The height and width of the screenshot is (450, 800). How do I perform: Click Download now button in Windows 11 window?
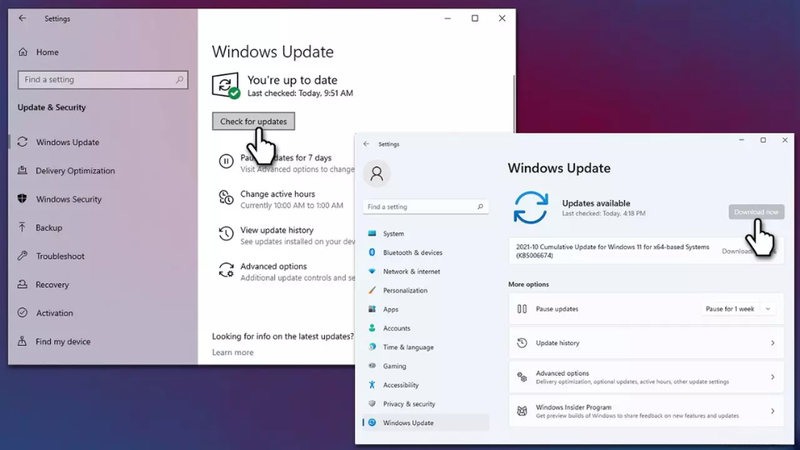(756, 212)
